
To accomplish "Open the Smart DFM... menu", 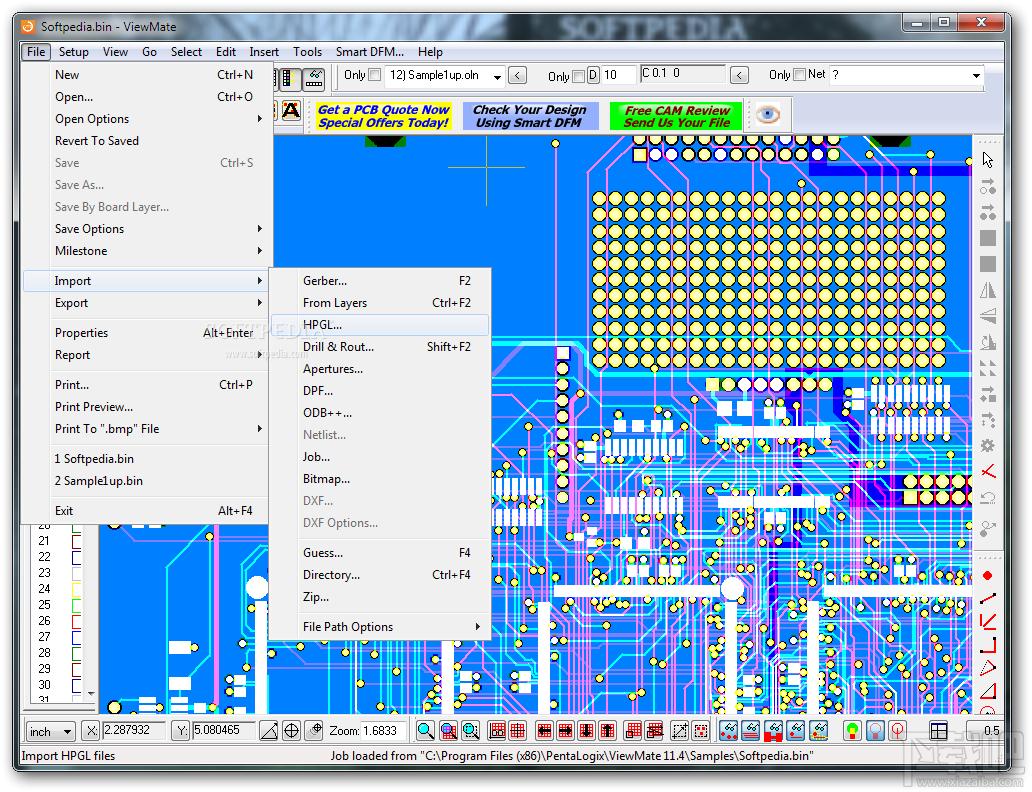I will 370,52.
